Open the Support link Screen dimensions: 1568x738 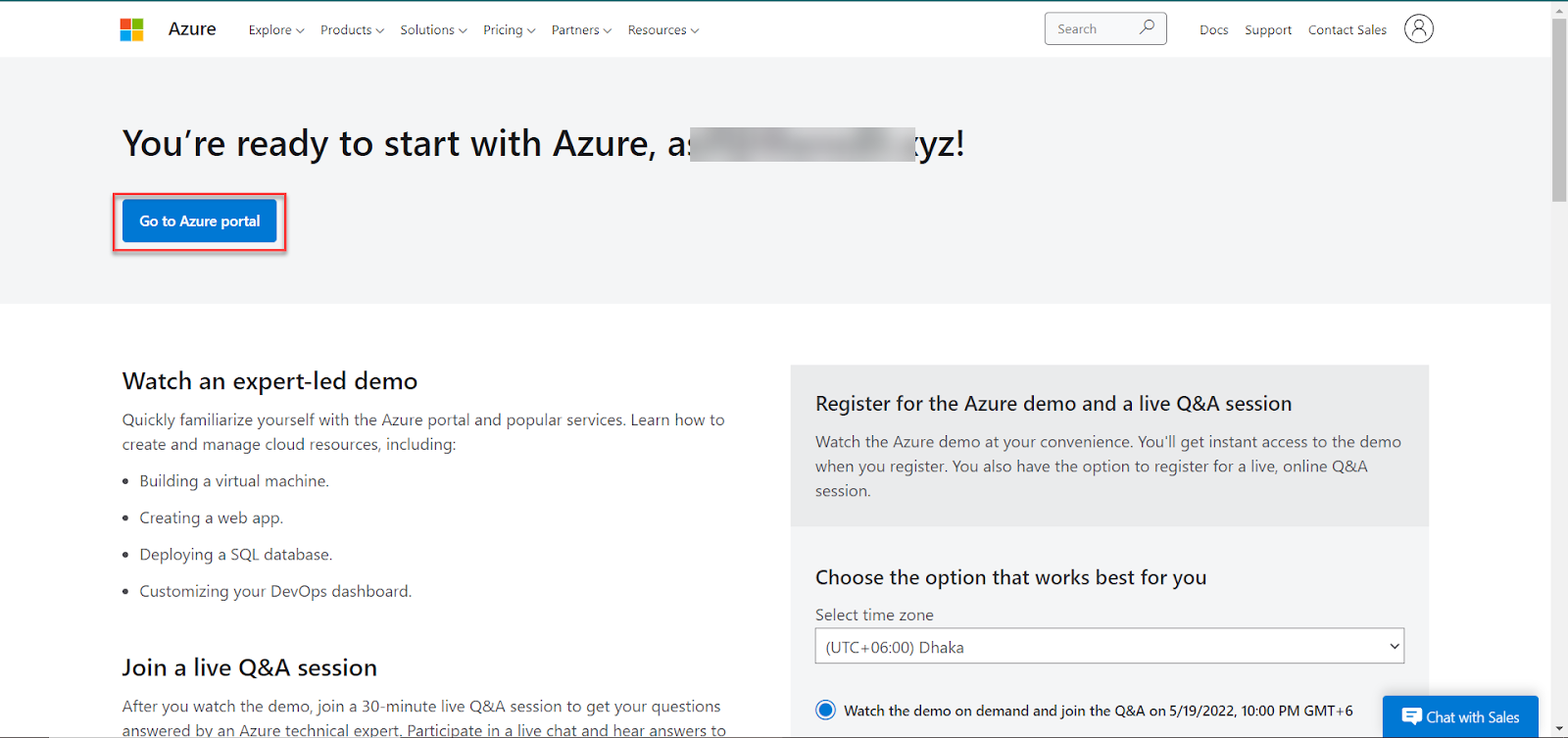(x=1268, y=30)
